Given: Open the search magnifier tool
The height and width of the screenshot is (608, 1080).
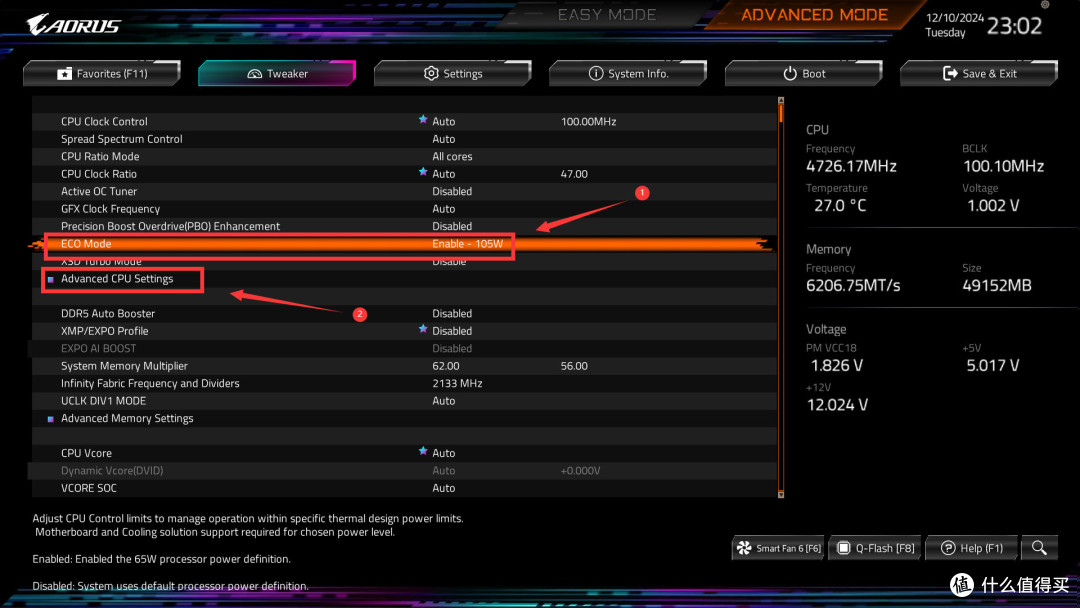Looking at the screenshot, I should pyautogui.click(x=1039, y=548).
